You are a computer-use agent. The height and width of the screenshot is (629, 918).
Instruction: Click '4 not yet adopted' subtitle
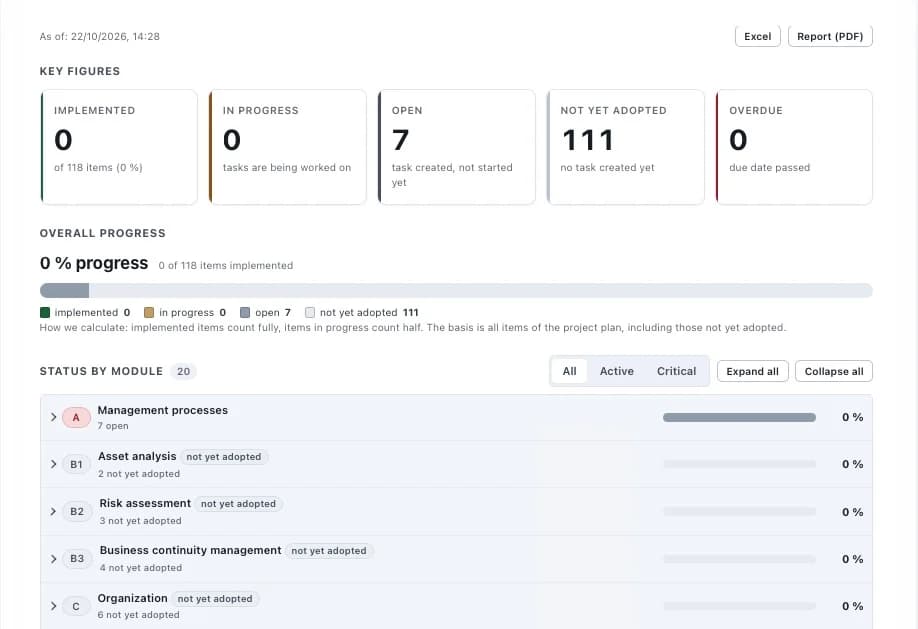[141, 568]
